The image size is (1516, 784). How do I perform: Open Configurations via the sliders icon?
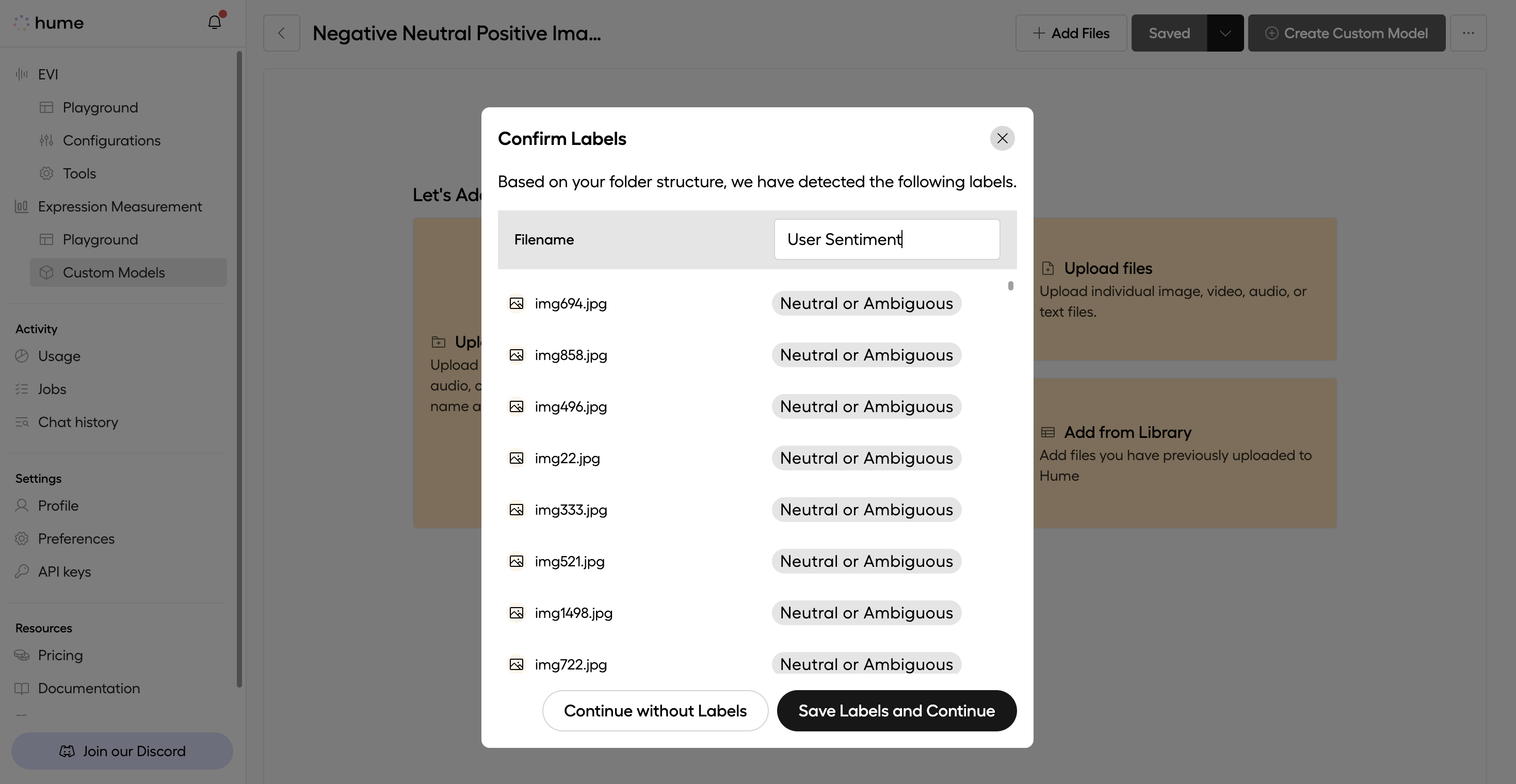click(x=46, y=140)
